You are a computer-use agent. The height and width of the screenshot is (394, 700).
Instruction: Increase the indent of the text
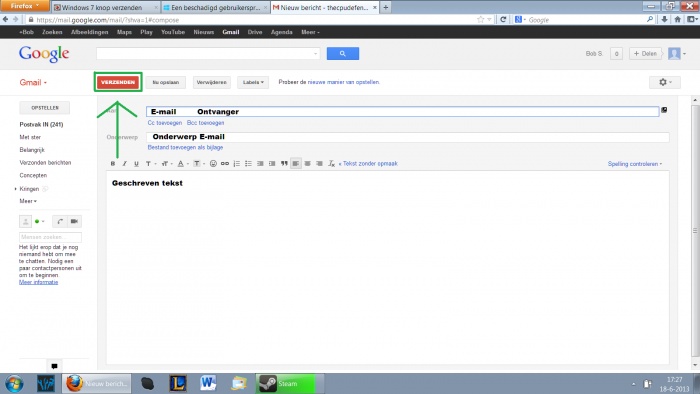pyautogui.click(x=272, y=164)
